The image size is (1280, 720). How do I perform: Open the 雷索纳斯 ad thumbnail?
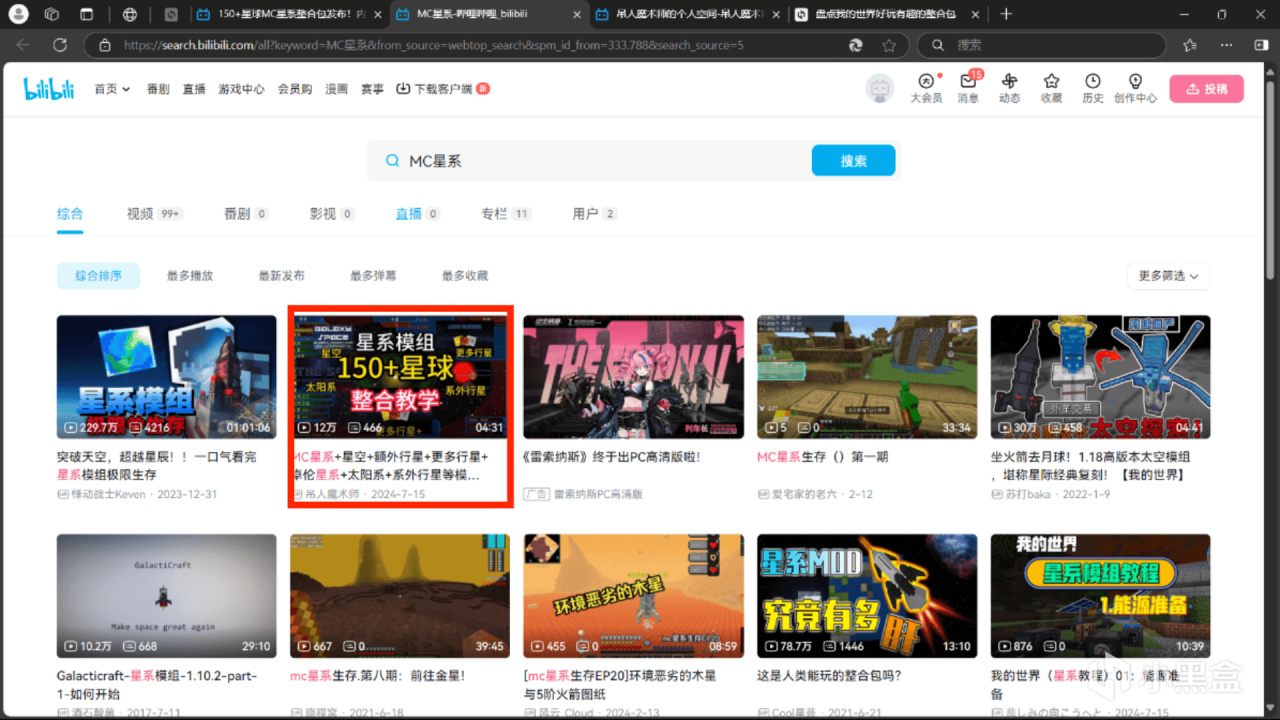click(x=633, y=378)
